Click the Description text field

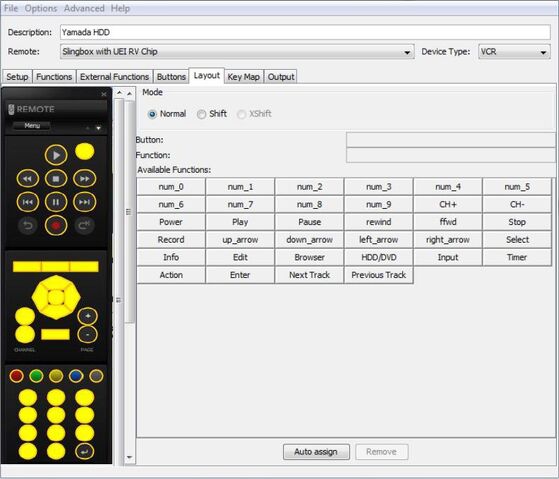[305, 32]
